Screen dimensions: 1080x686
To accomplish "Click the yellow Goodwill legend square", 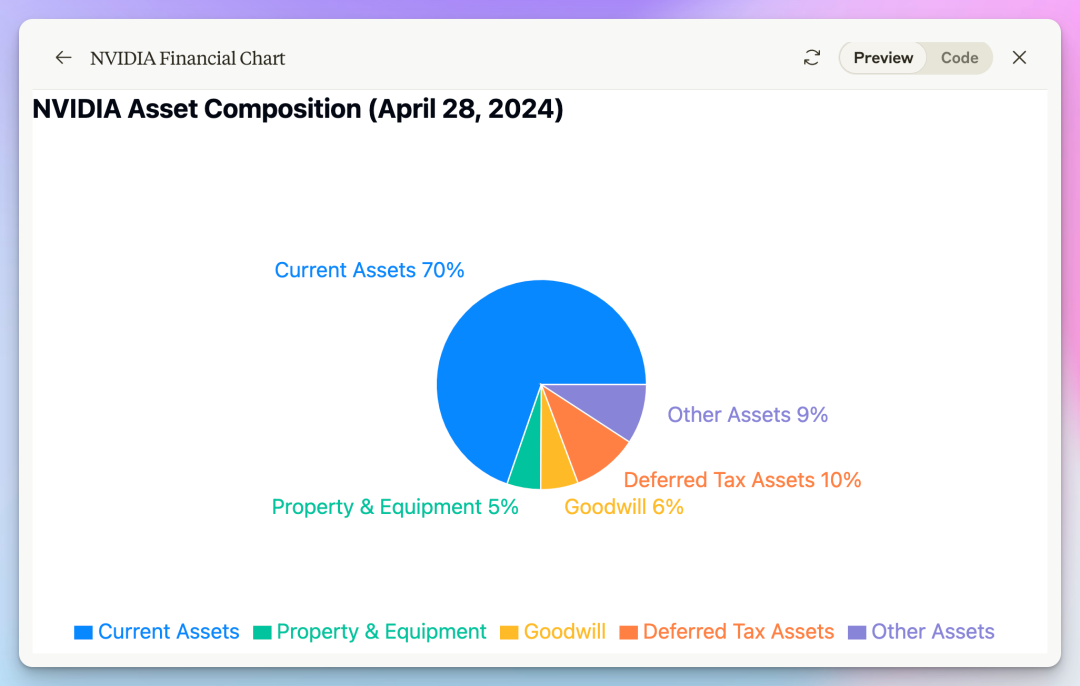I will [509, 633].
